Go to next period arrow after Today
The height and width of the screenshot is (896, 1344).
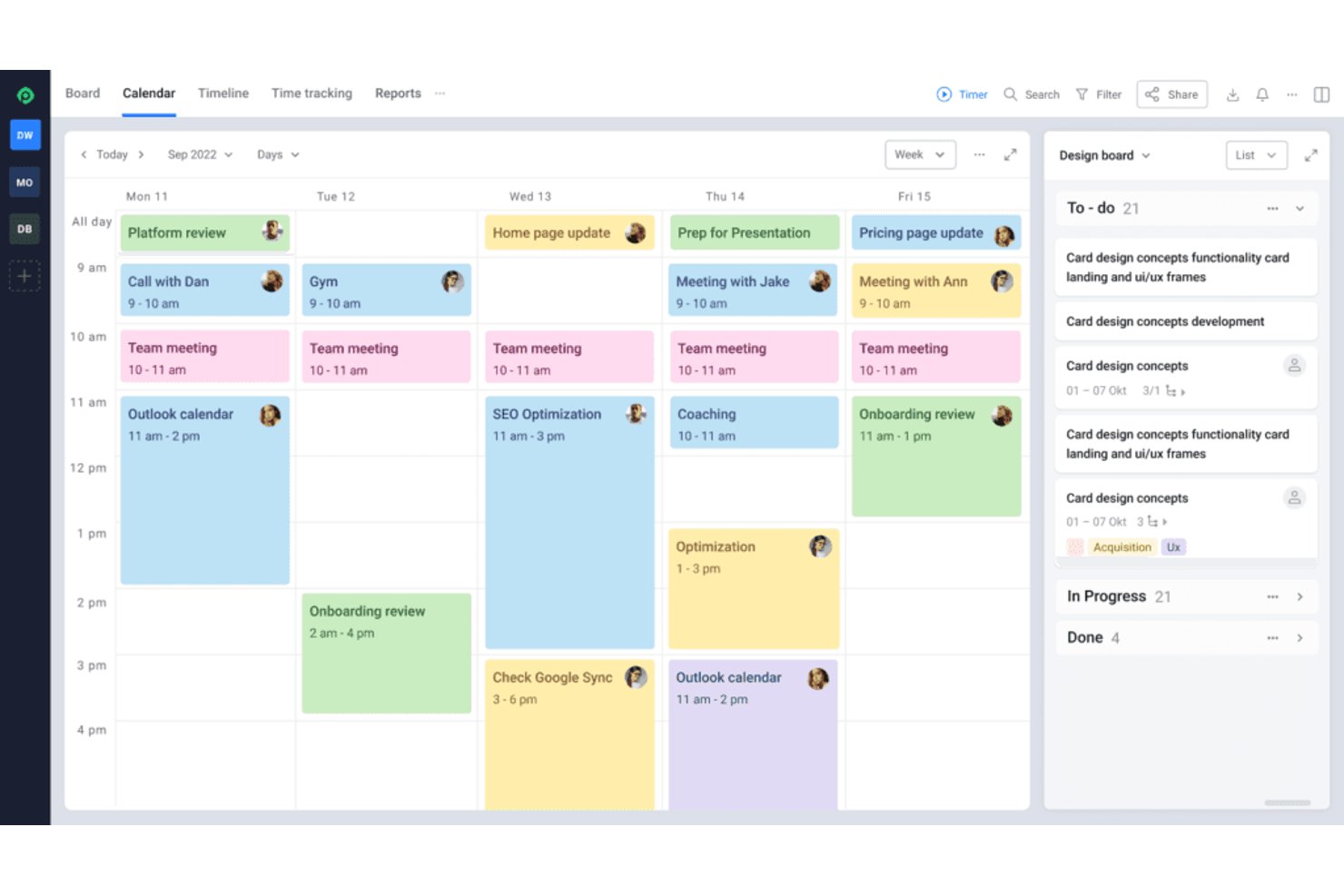pos(141,154)
